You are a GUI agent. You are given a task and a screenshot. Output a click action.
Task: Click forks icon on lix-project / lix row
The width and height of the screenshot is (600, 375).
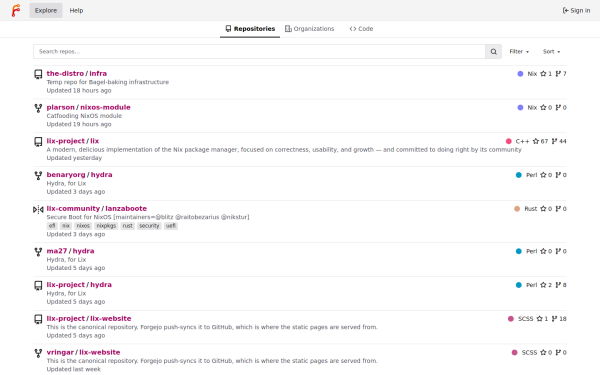554,141
